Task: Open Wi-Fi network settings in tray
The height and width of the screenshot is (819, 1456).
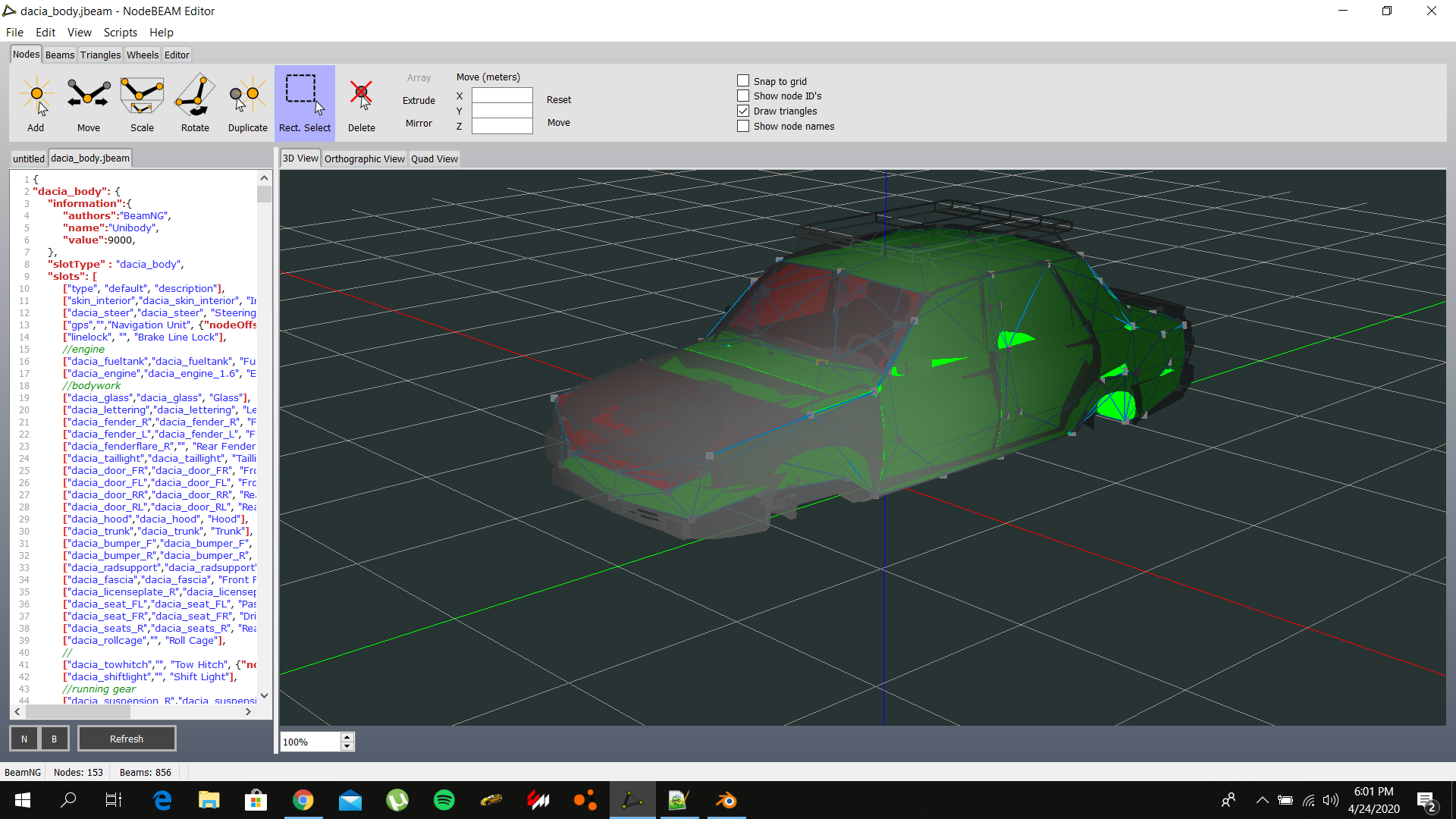Action: coord(1308,800)
